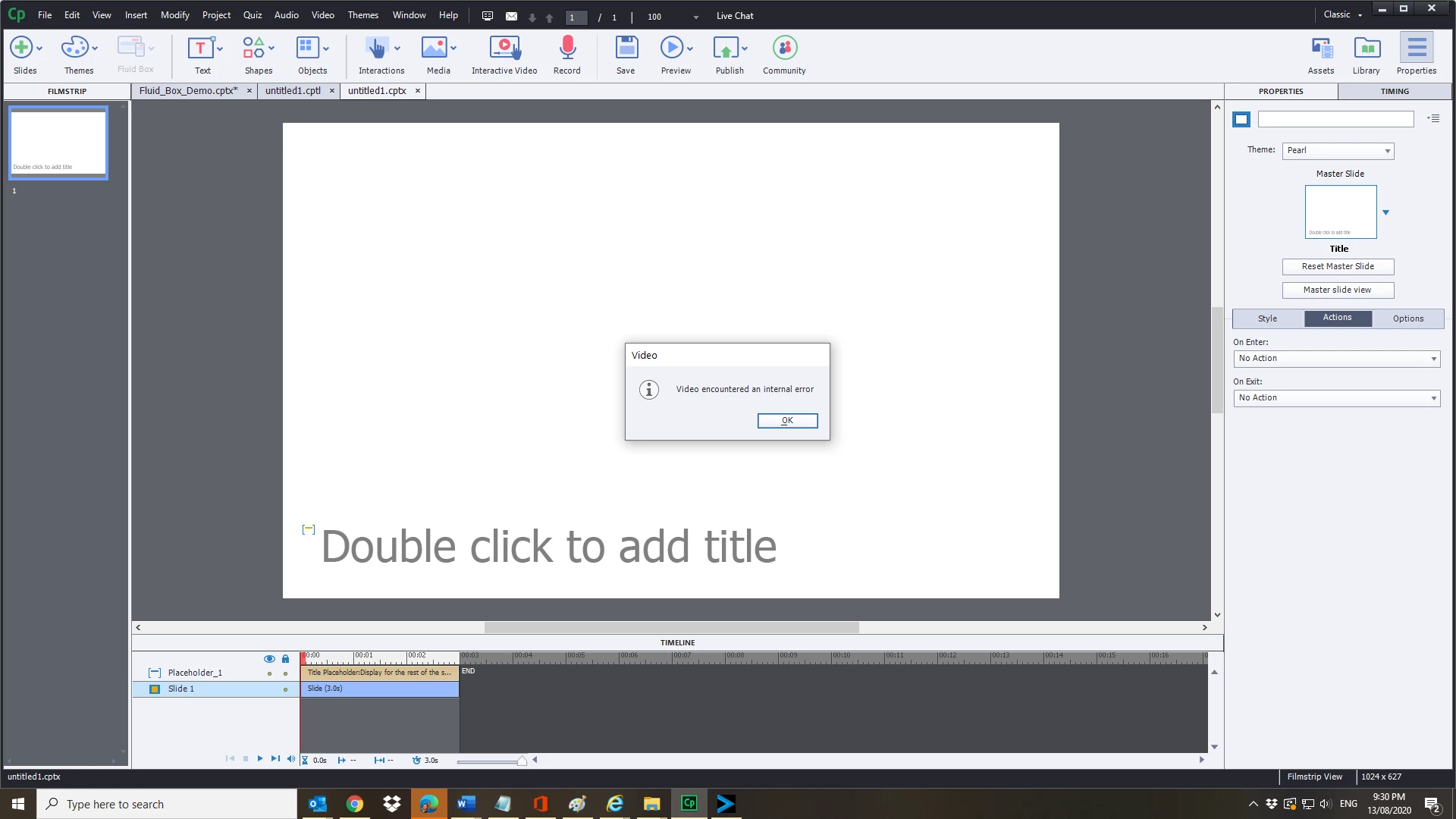Toggle show/hide all items eye in timeline

(269, 659)
